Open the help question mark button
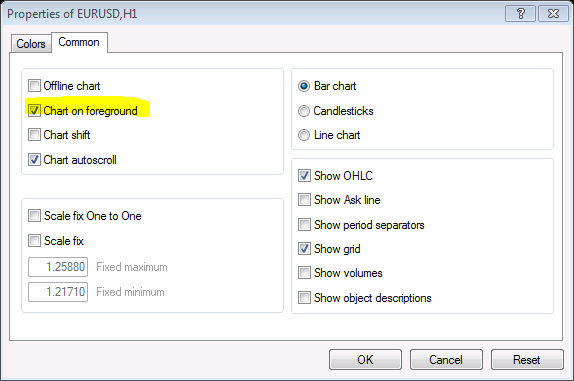The width and height of the screenshot is (574, 381). pyautogui.click(x=520, y=14)
